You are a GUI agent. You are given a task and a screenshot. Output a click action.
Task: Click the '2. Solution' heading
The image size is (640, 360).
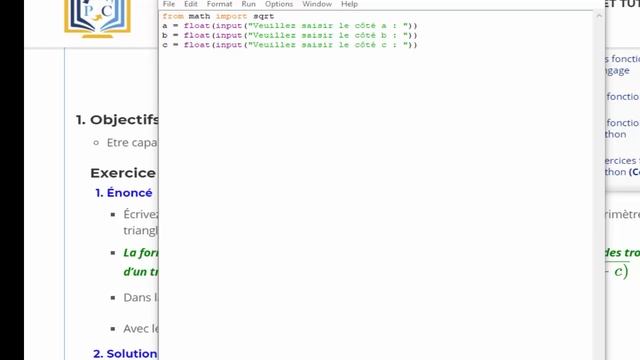tap(125, 353)
